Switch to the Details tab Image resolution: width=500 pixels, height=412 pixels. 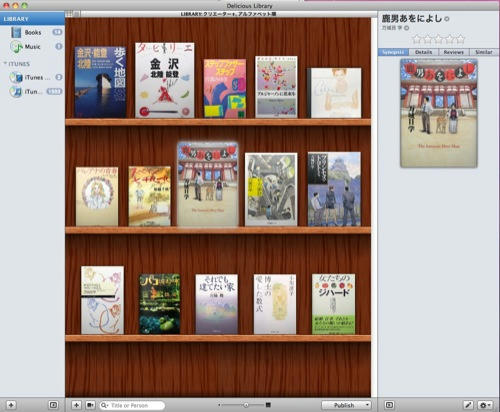click(x=424, y=52)
